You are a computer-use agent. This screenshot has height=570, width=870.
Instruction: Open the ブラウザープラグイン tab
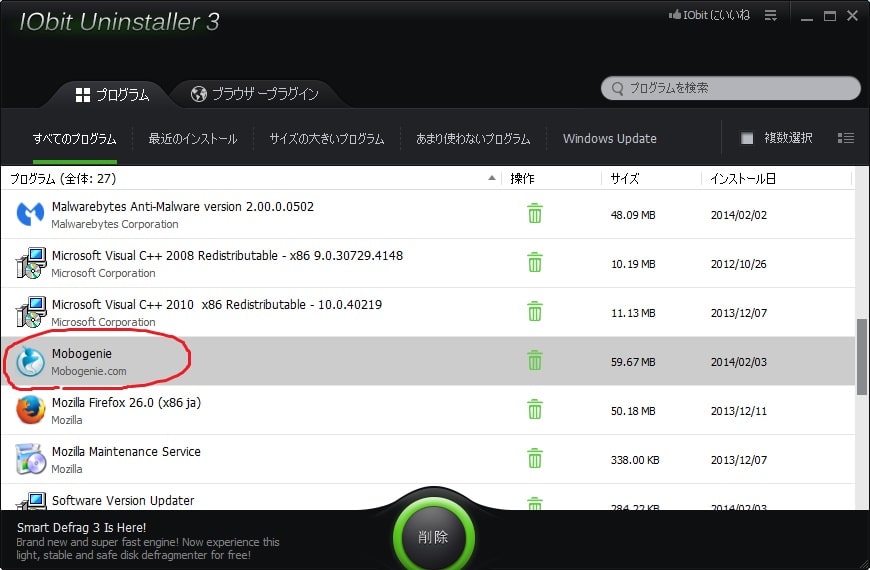(255, 94)
